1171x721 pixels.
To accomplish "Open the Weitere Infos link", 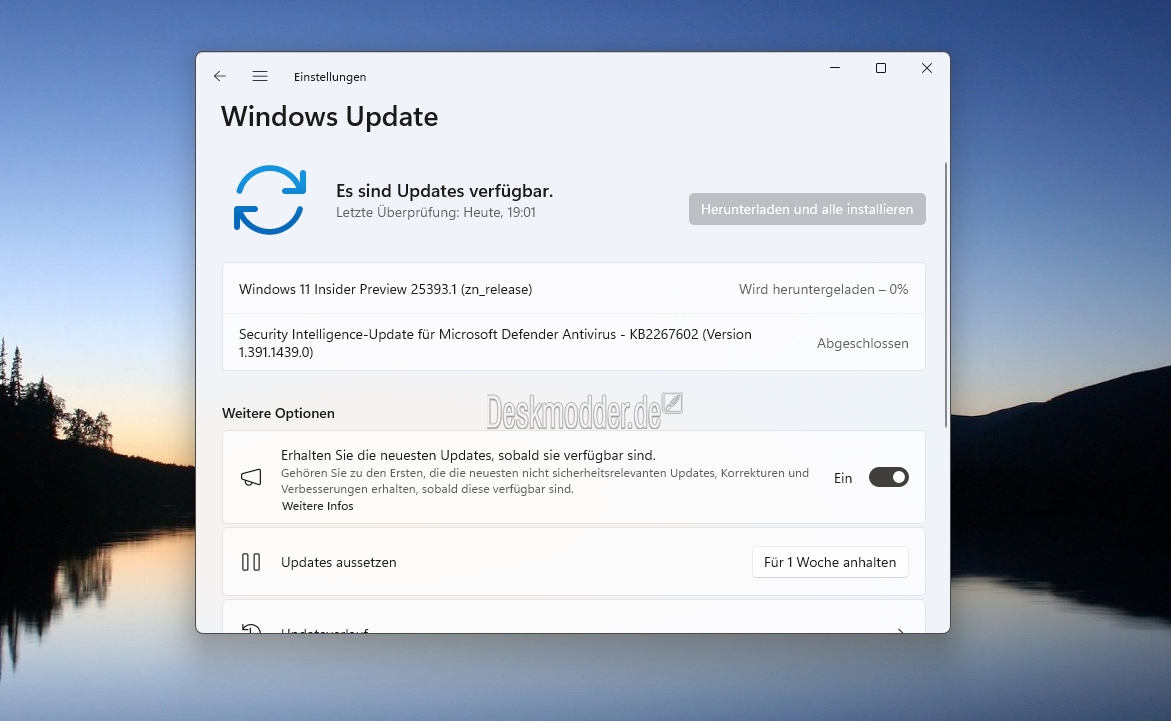I will click(317, 506).
